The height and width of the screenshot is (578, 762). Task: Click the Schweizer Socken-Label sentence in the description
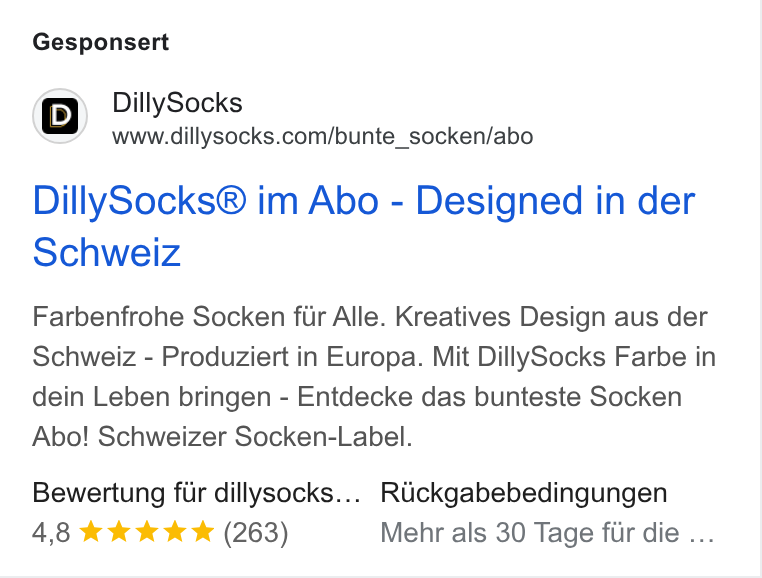256,437
